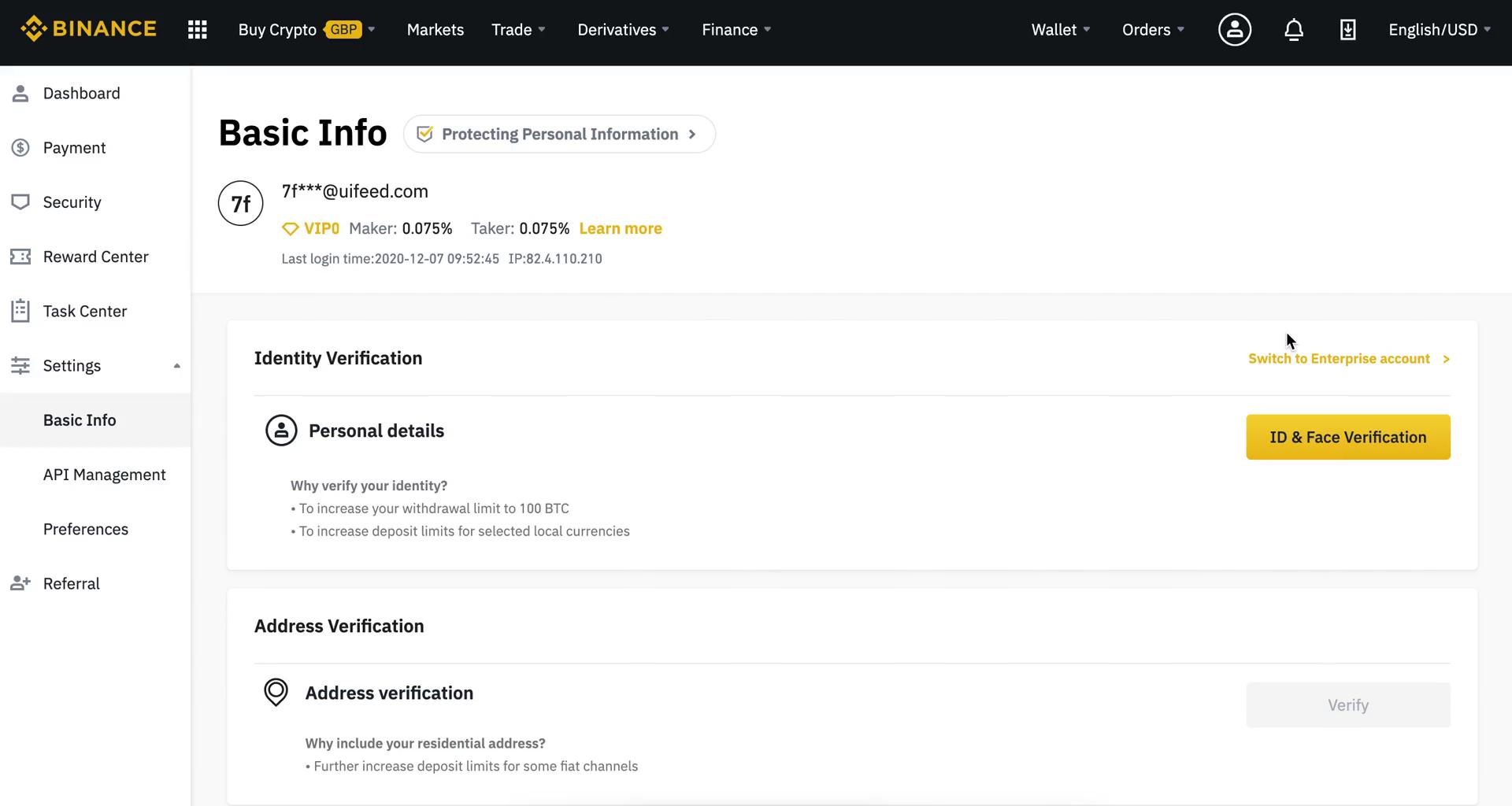Open the user profile icon in header
Screen dimensions: 1512x806
pos(1235,30)
